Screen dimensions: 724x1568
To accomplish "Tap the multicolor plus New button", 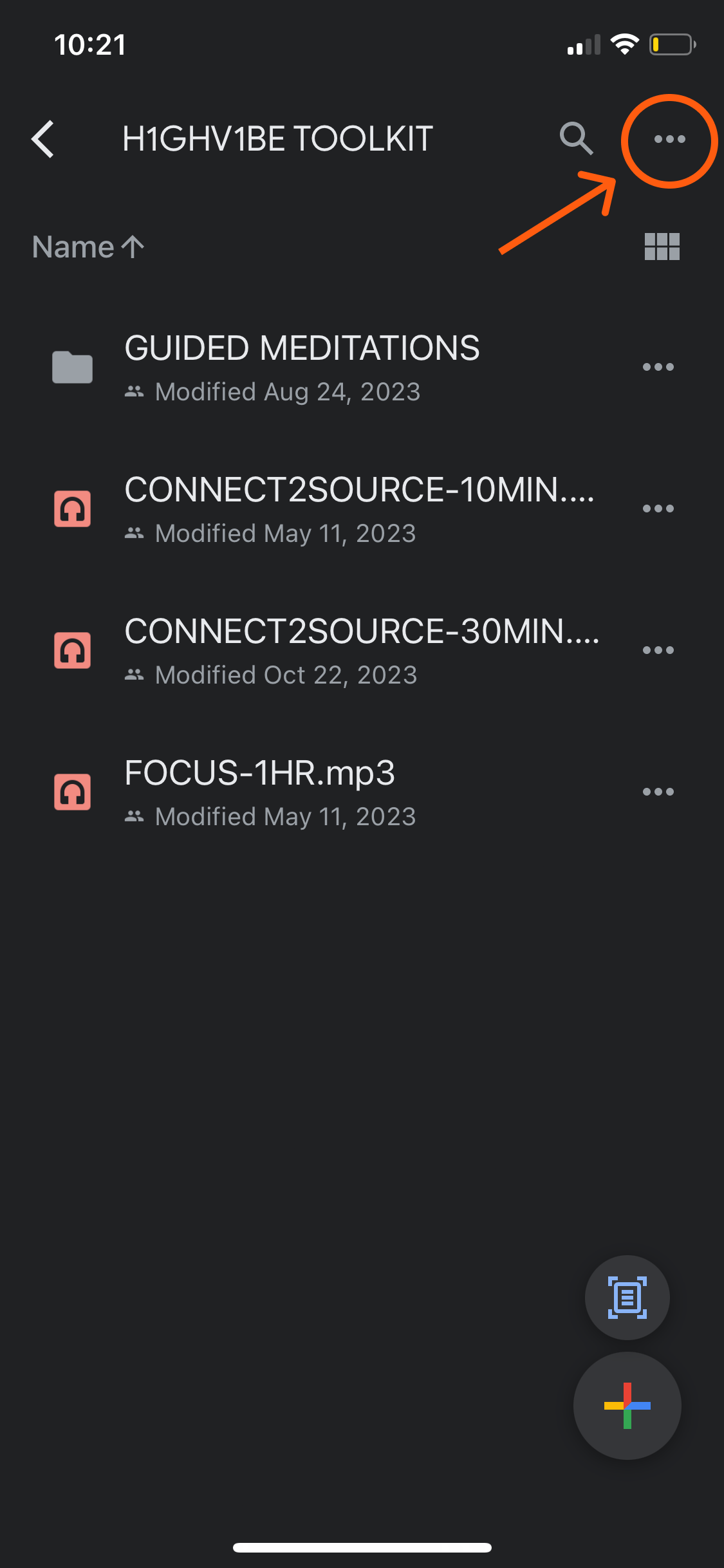I will (x=627, y=1405).
